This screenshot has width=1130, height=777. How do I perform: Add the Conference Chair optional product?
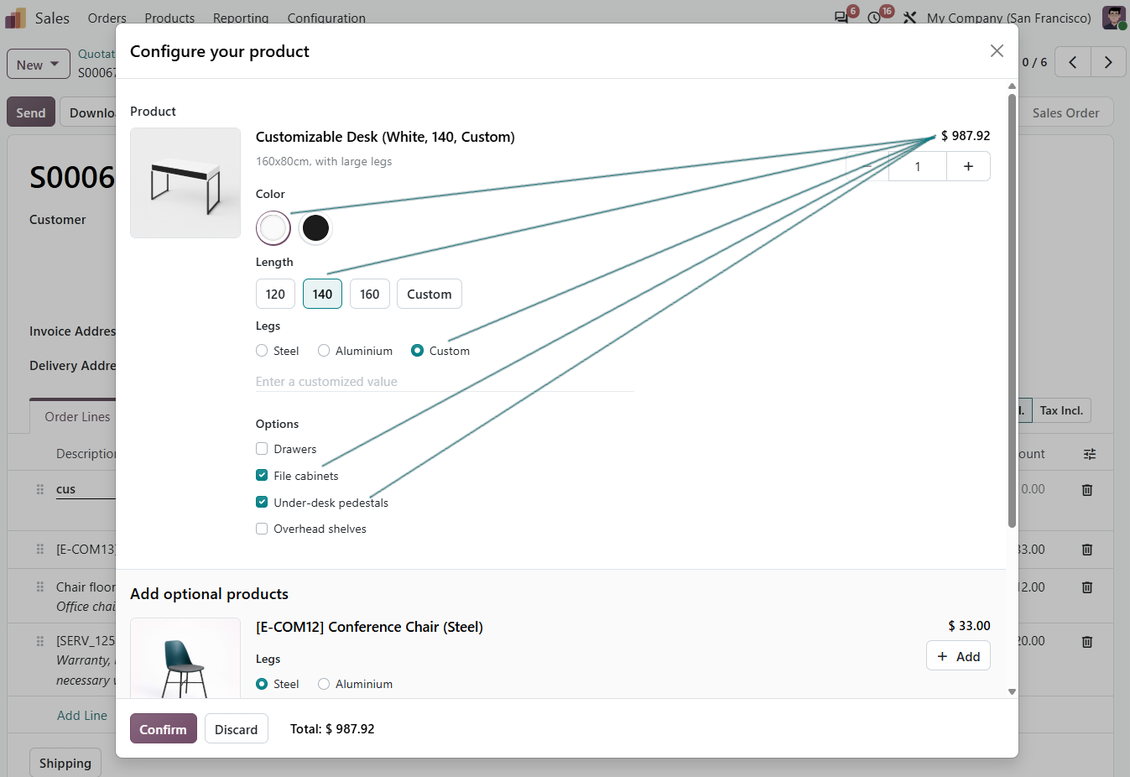pos(958,656)
